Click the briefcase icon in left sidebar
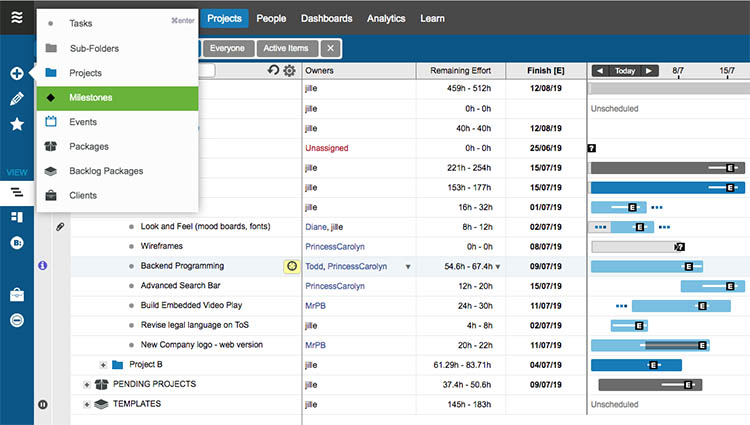Viewport: 750px width, 425px height. point(17,294)
